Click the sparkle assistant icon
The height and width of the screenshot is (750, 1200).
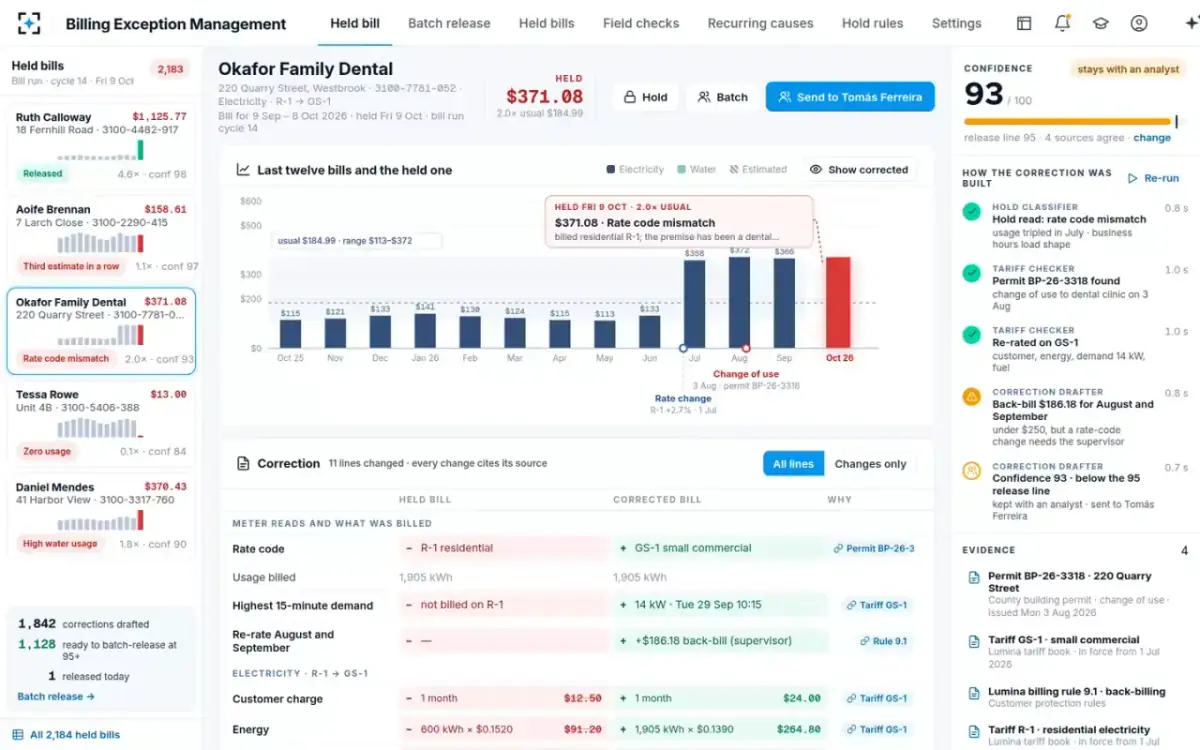coord(1190,23)
